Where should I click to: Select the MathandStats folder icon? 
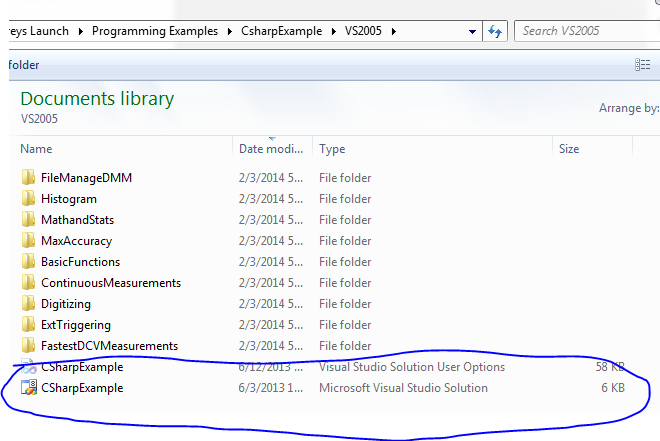28,220
